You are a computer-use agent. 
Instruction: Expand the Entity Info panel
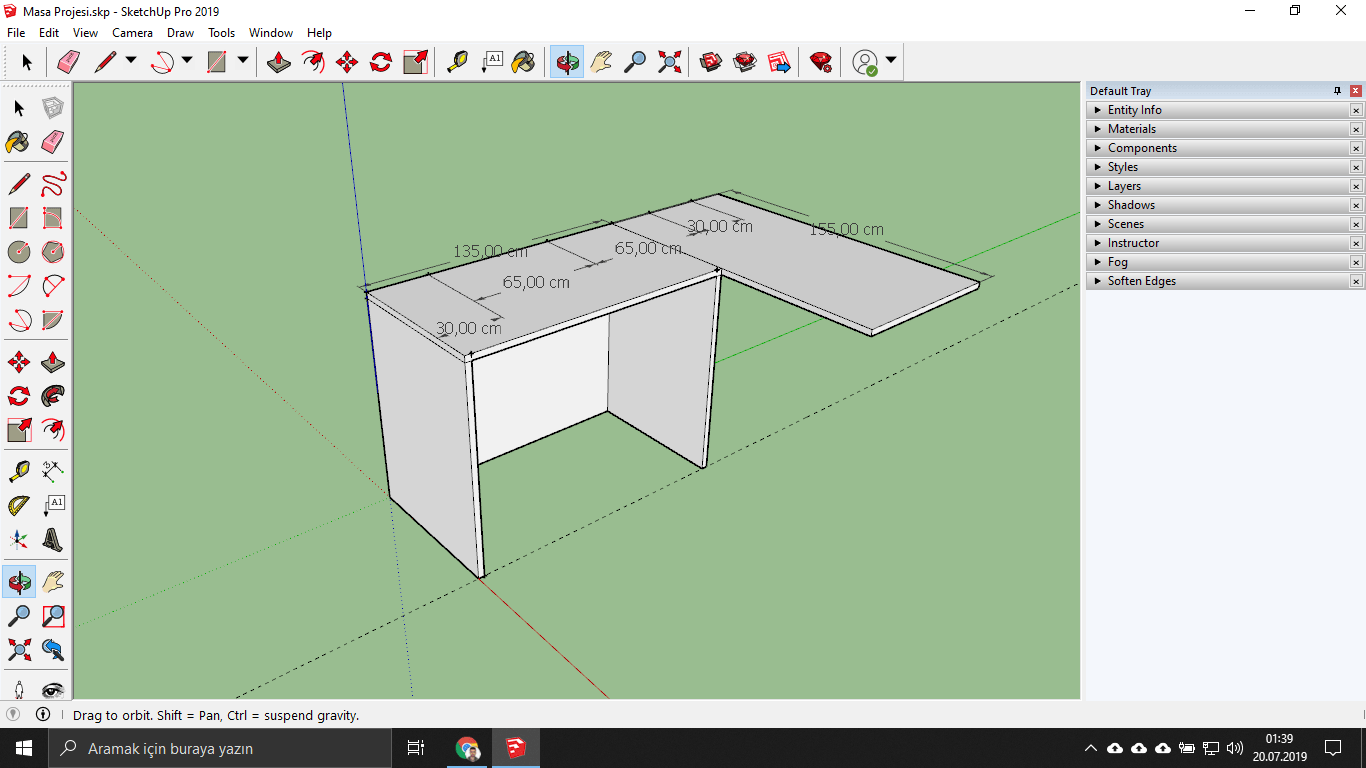[x=1134, y=110]
